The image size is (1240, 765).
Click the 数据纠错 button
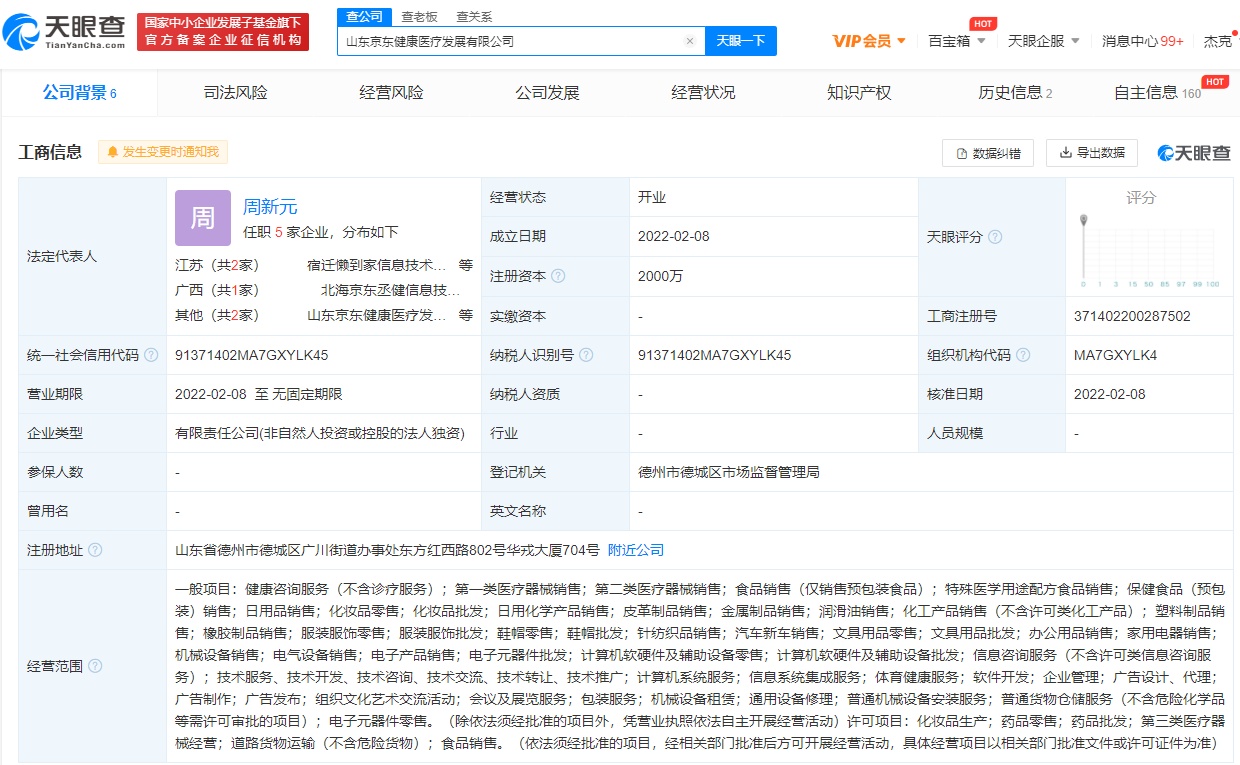pyautogui.click(x=988, y=153)
